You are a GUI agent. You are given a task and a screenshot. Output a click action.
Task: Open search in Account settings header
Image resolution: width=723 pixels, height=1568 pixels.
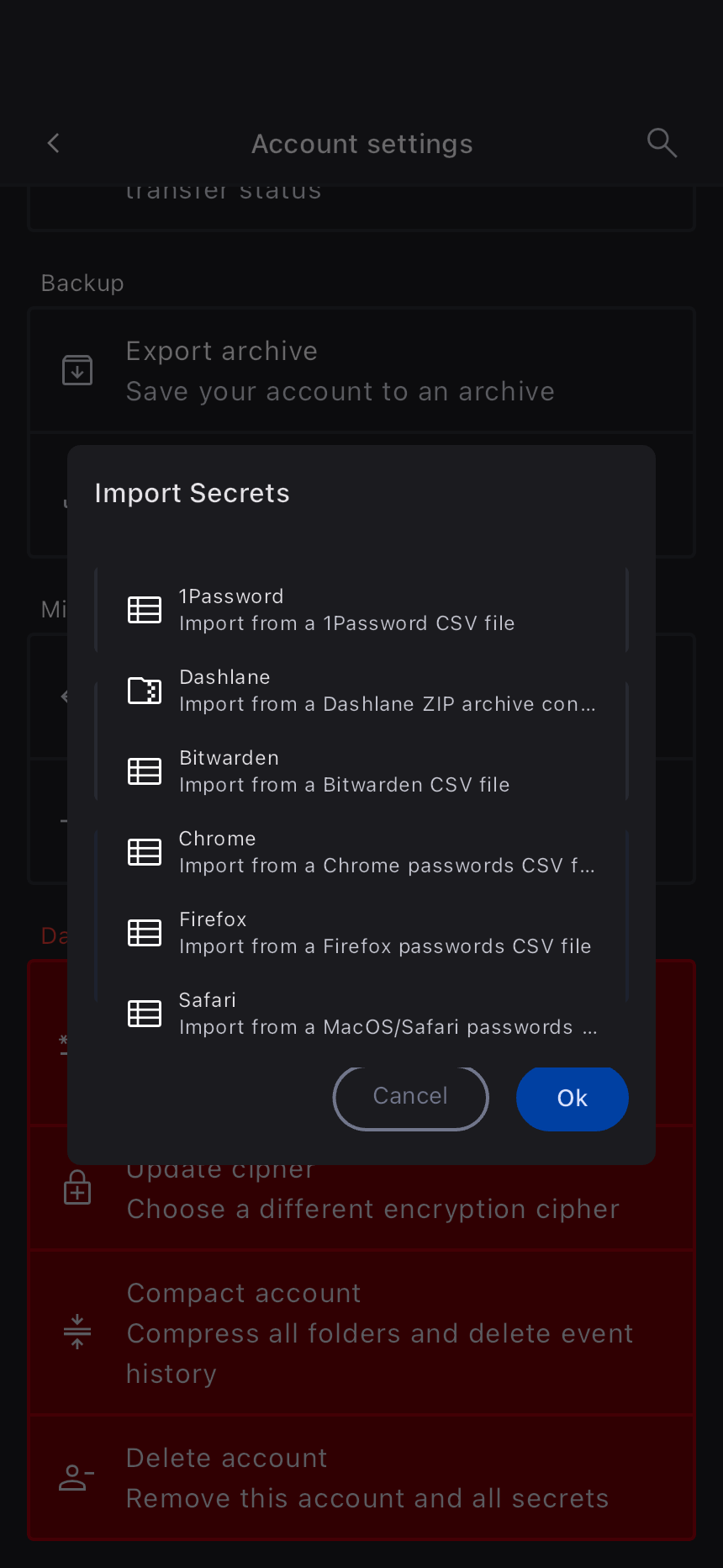pyautogui.click(x=662, y=144)
